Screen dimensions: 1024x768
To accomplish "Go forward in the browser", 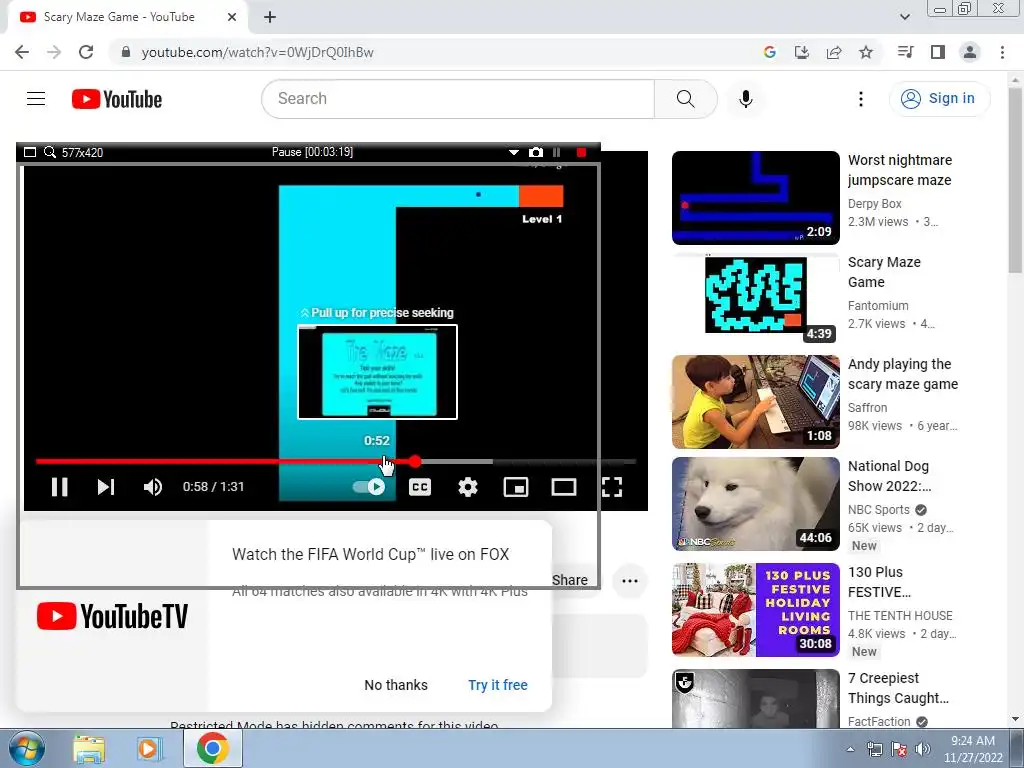I will (54, 52).
